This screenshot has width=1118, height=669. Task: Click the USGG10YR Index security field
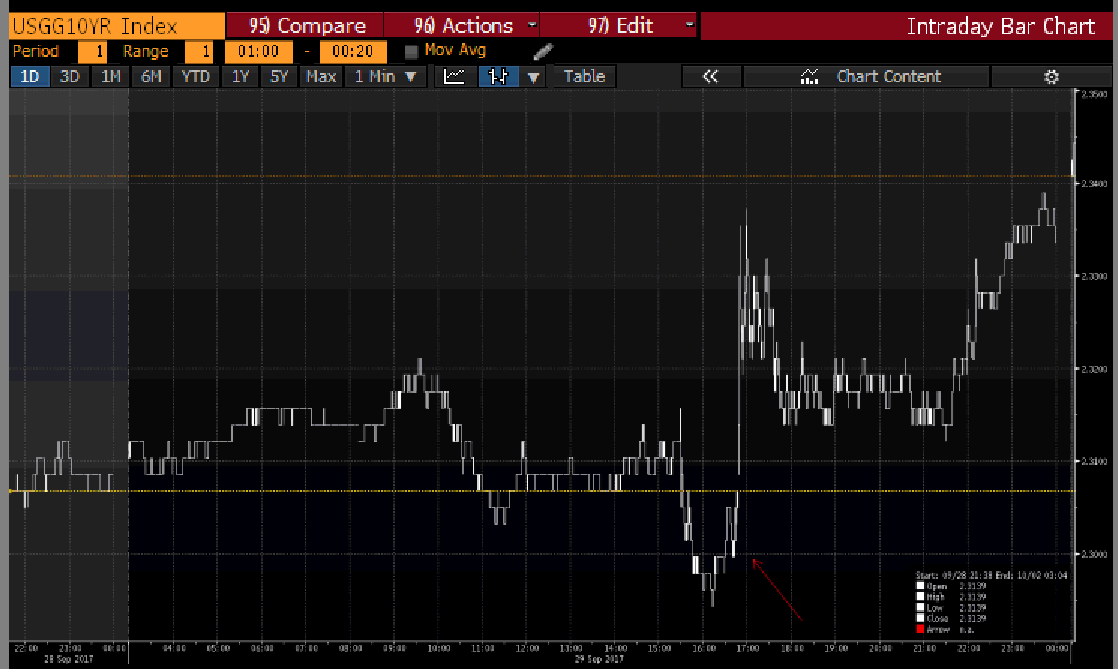click(x=112, y=26)
